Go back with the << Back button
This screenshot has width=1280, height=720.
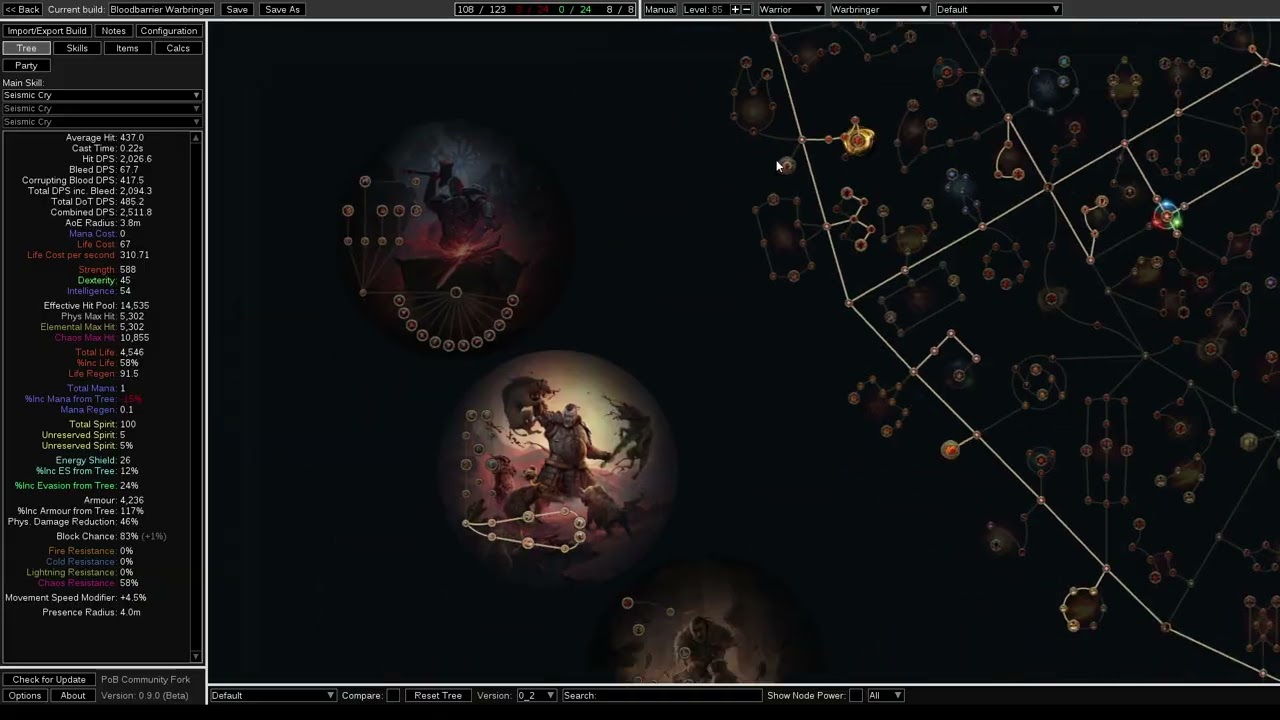pyautogui.click(x=22, y=9)
